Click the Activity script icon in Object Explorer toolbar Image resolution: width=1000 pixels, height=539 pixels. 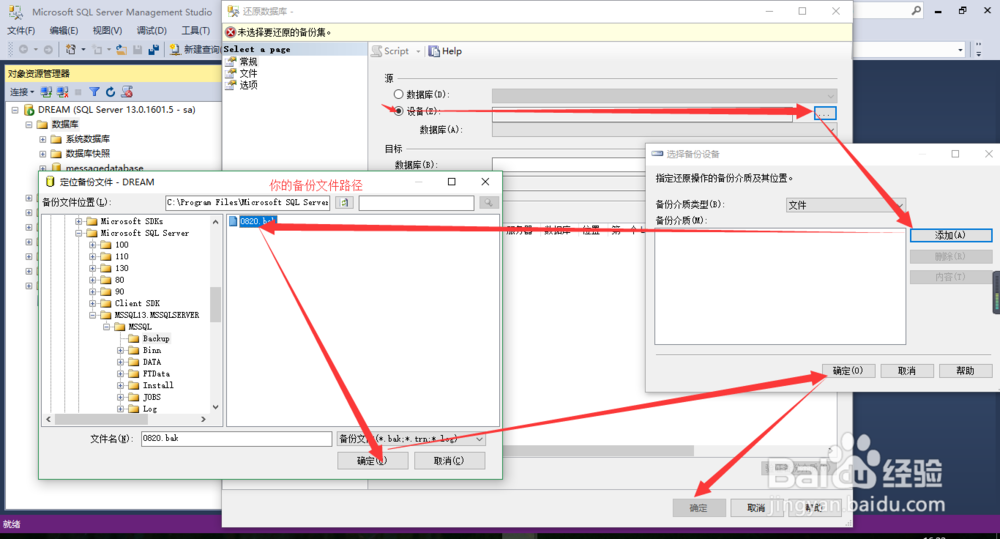pos(127,92)
